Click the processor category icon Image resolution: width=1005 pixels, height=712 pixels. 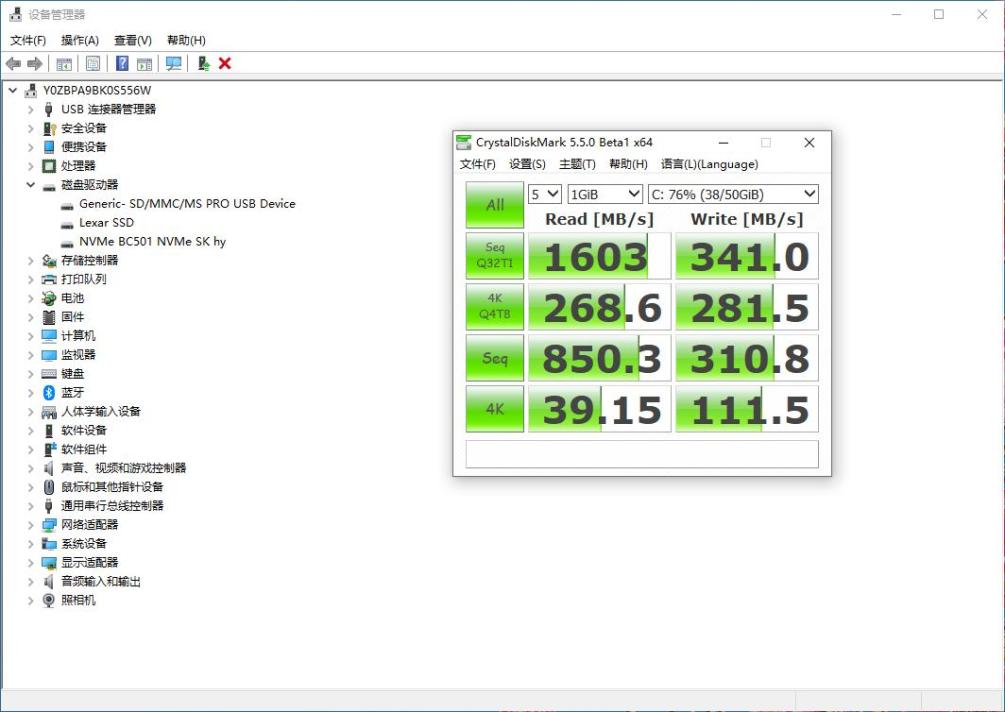pyautogui.click(x=49, y=166)
